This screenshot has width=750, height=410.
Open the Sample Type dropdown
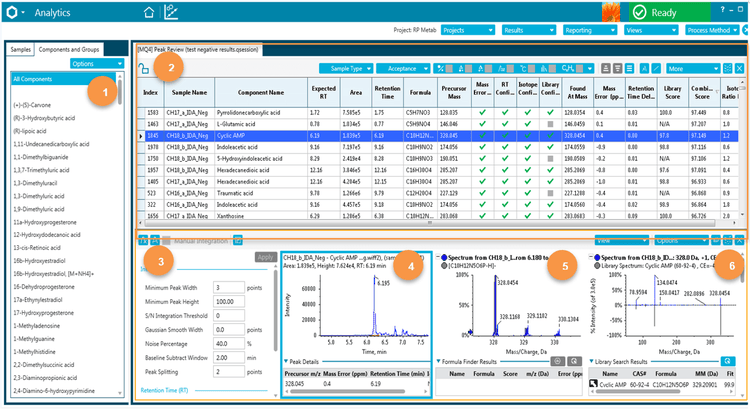click(348, 69)
